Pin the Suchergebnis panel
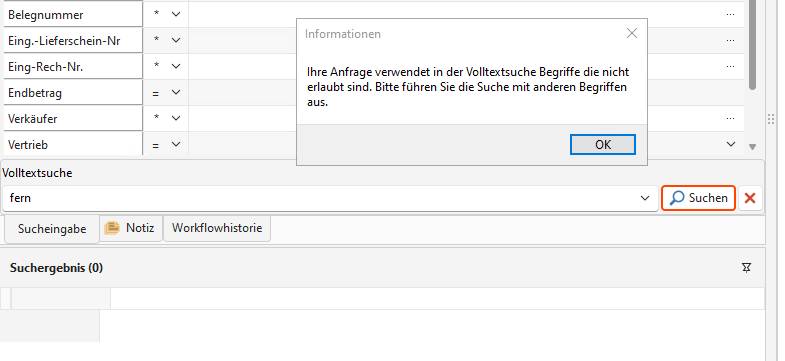The image size is (785, 361). pos(746,268)
